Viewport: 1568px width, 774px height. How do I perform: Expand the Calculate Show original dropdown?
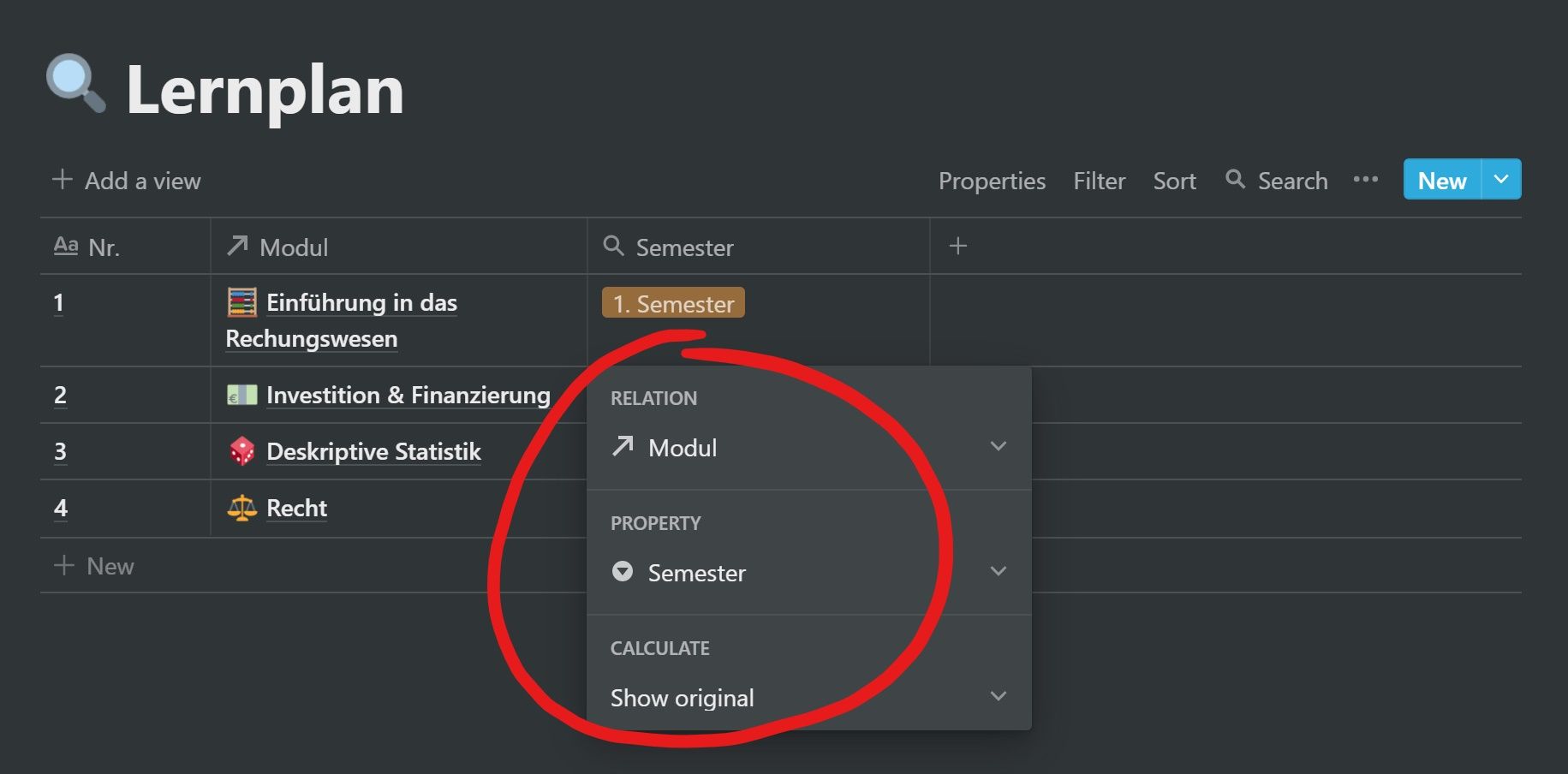pyautogui.click(x=808, y=698)
